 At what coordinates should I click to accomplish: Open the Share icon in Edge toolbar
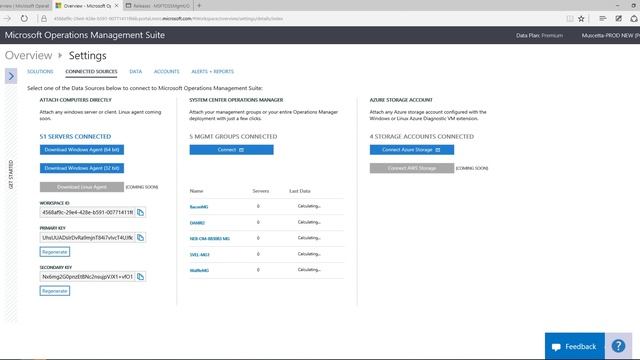633,18
